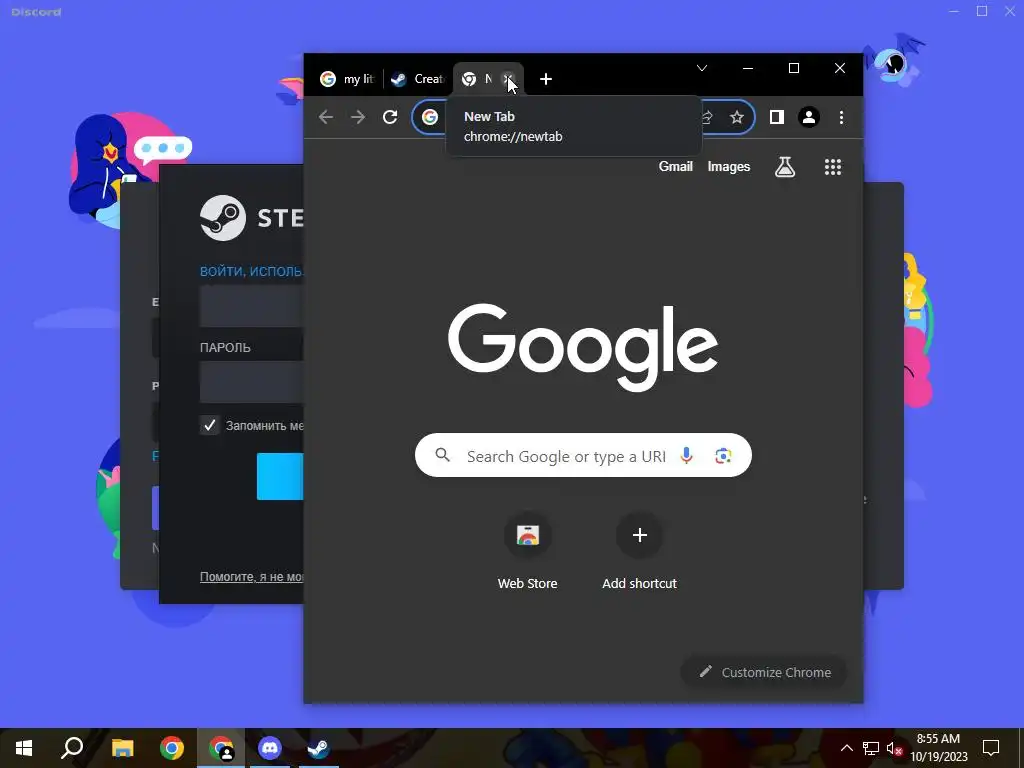Click the Steam logo in login window

click(223, 217)
